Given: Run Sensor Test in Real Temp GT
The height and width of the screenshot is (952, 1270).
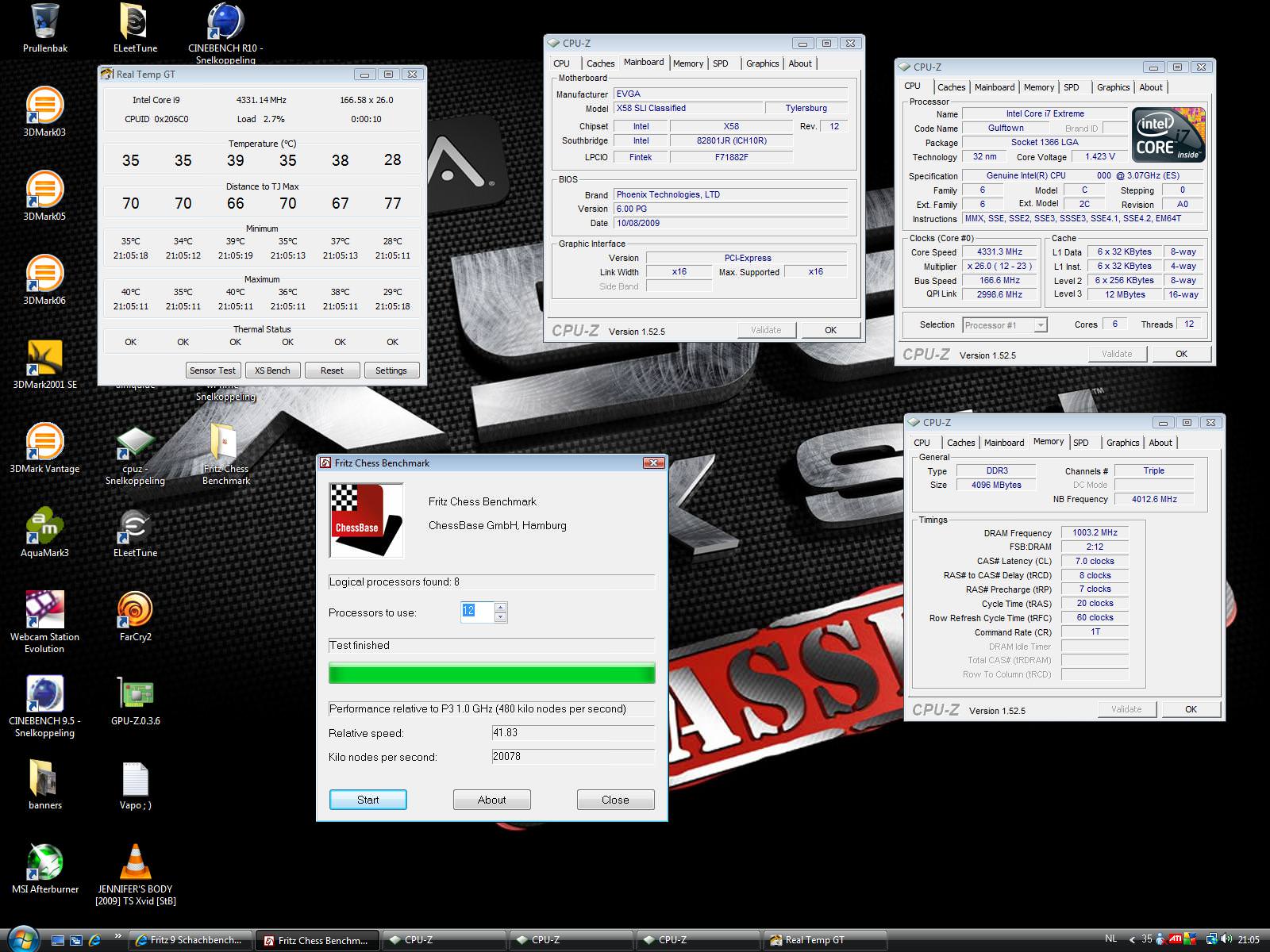Looking at the screenshot, I should click(x=213, y=370).
